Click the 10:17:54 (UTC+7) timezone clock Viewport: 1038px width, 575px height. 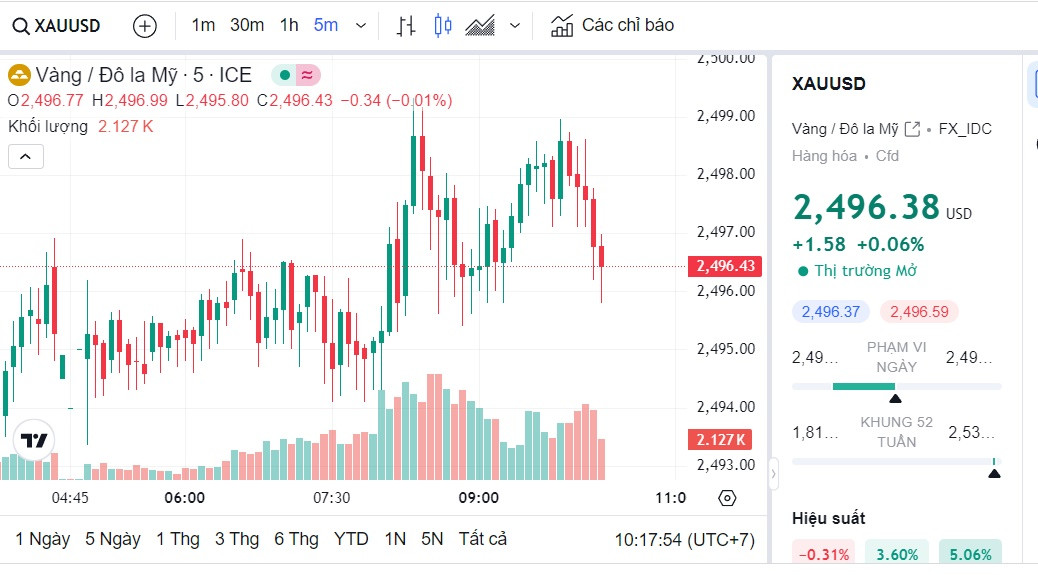684,540
